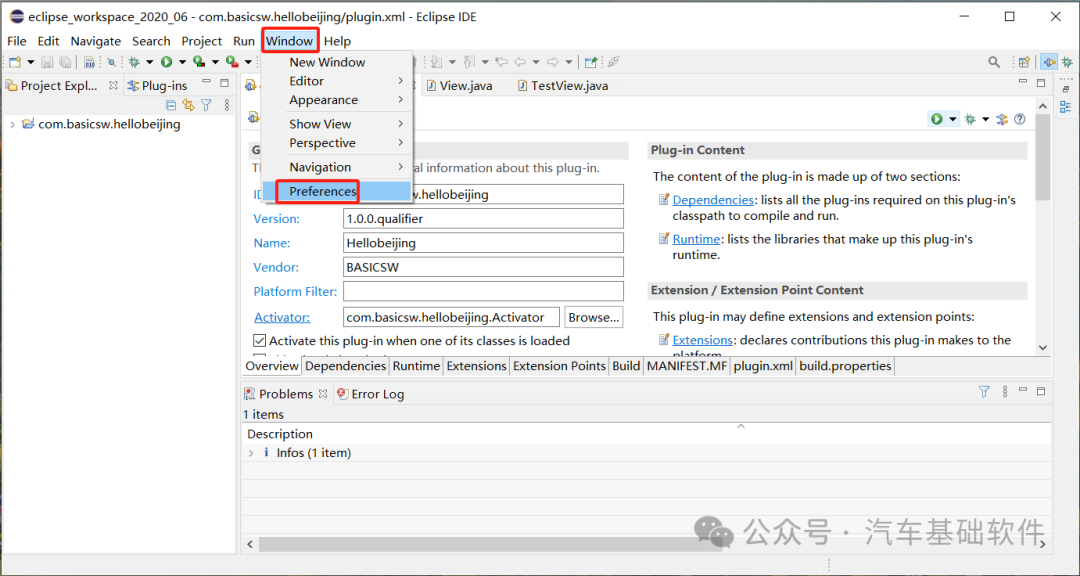This screenshot has width=1080, height=576.
Task: Click Collapse All in Project Explorer
Action: click(x=172, y=105)
